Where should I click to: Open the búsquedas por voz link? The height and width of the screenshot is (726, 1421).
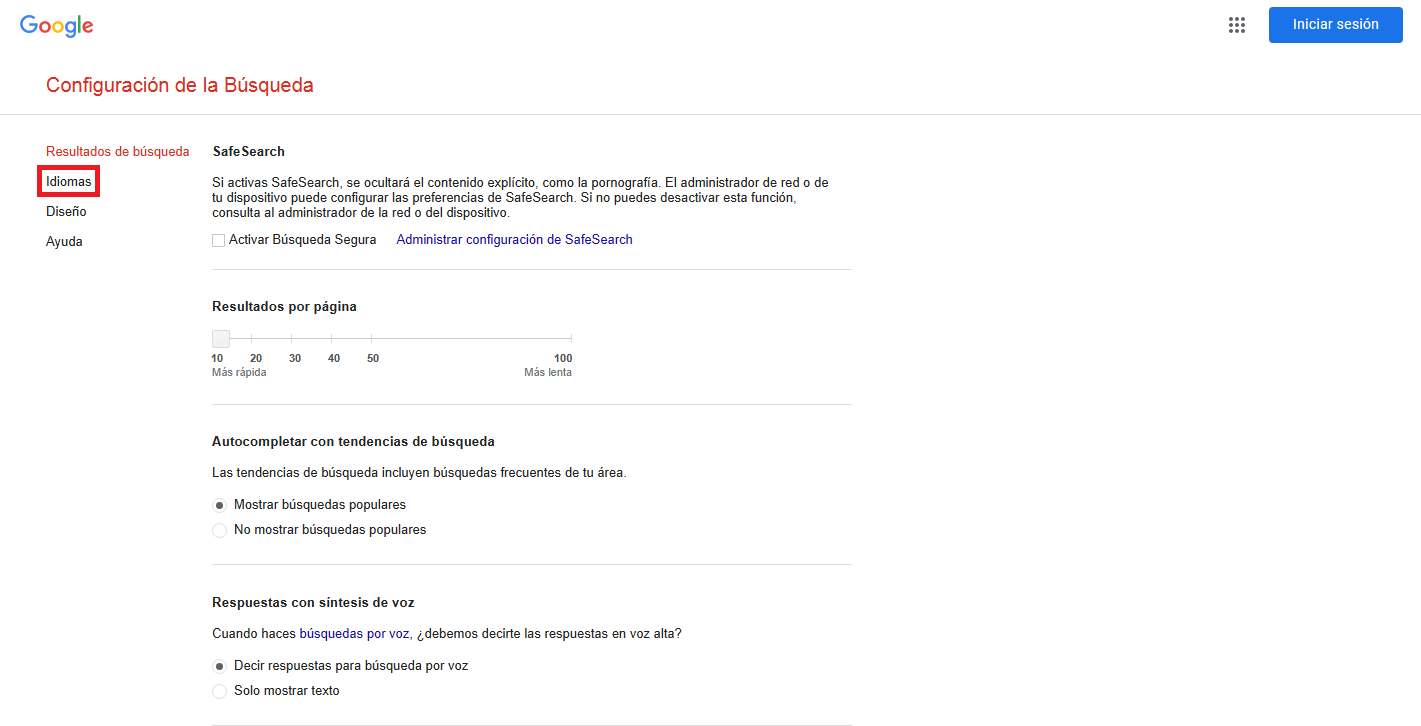(355, 633)
